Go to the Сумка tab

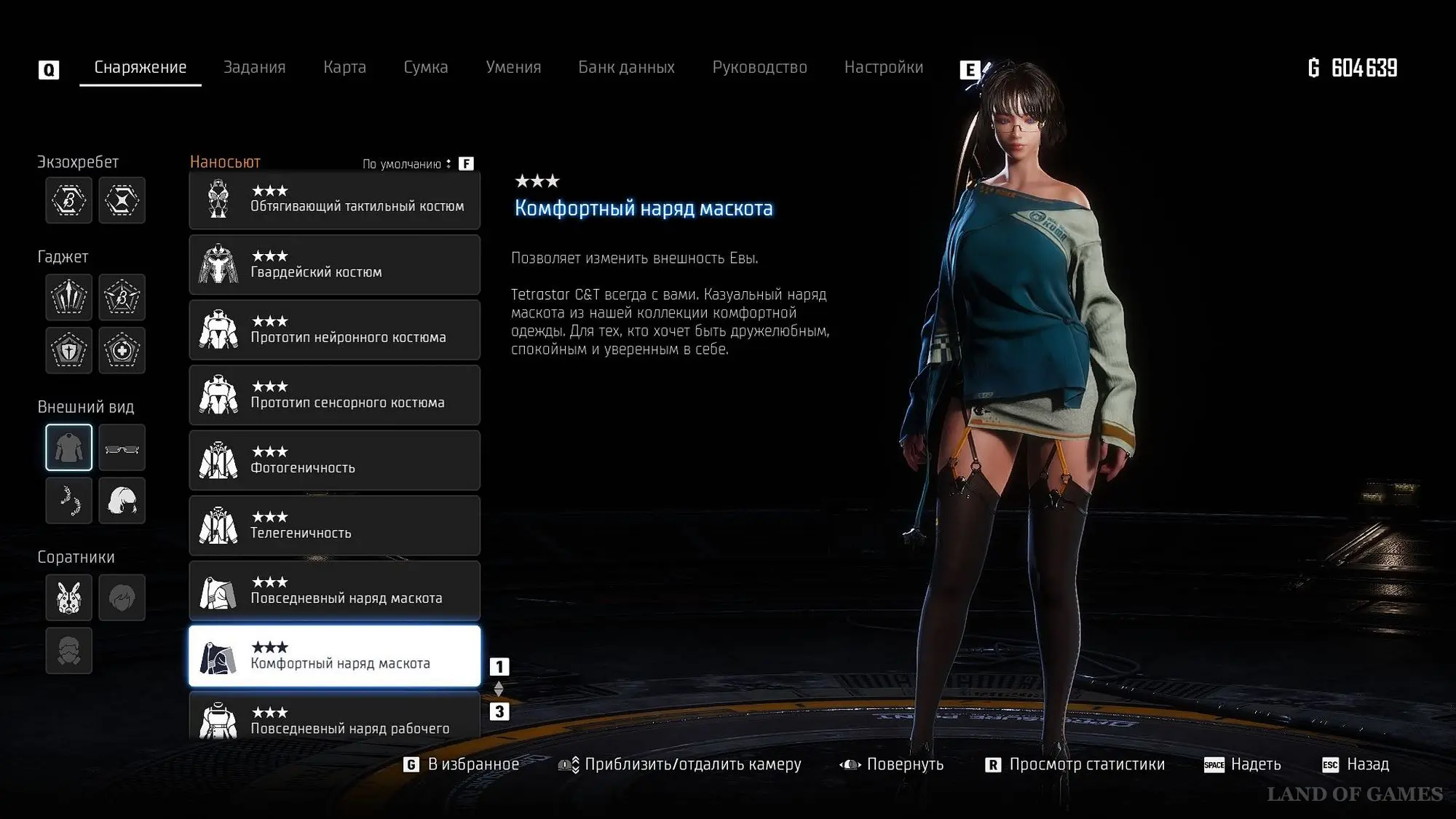426,68
